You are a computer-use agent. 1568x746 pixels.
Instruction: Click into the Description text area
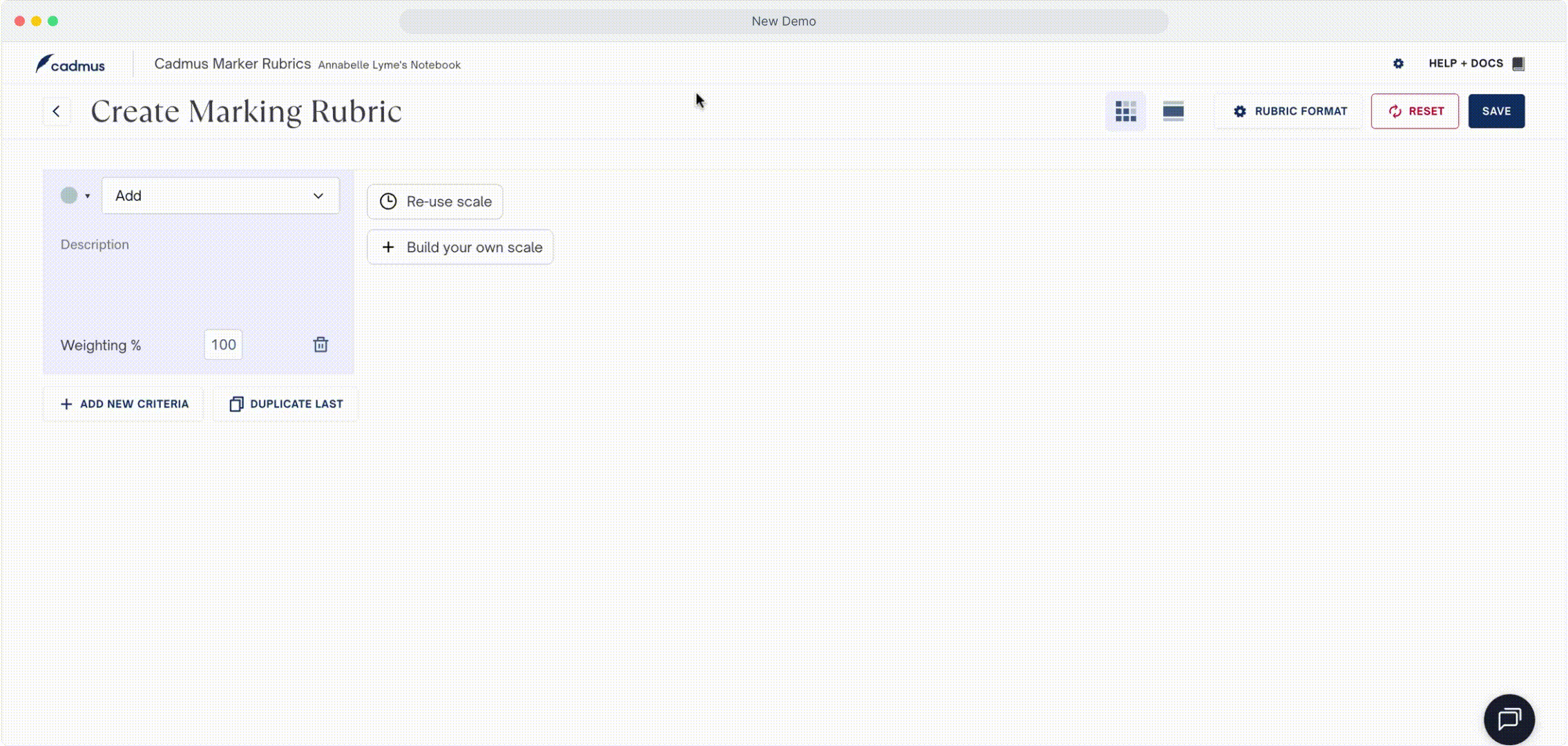[x=197, y=276]
